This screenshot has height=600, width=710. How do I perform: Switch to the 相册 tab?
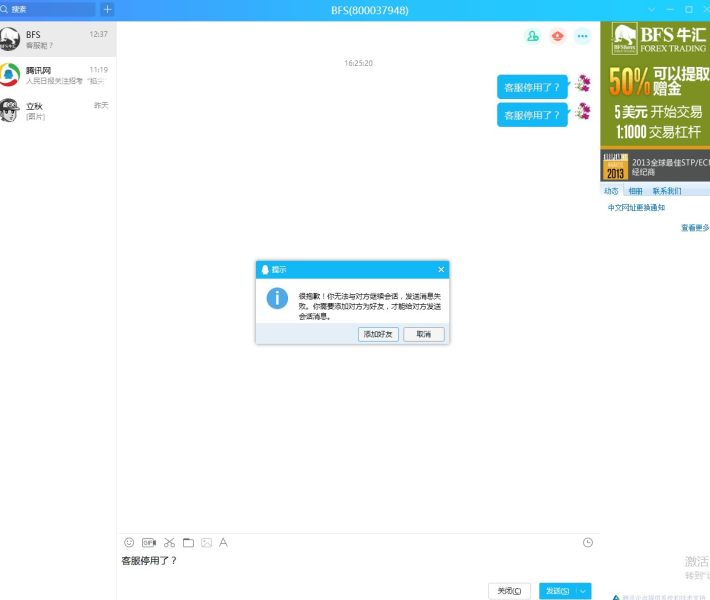[636, 190]
